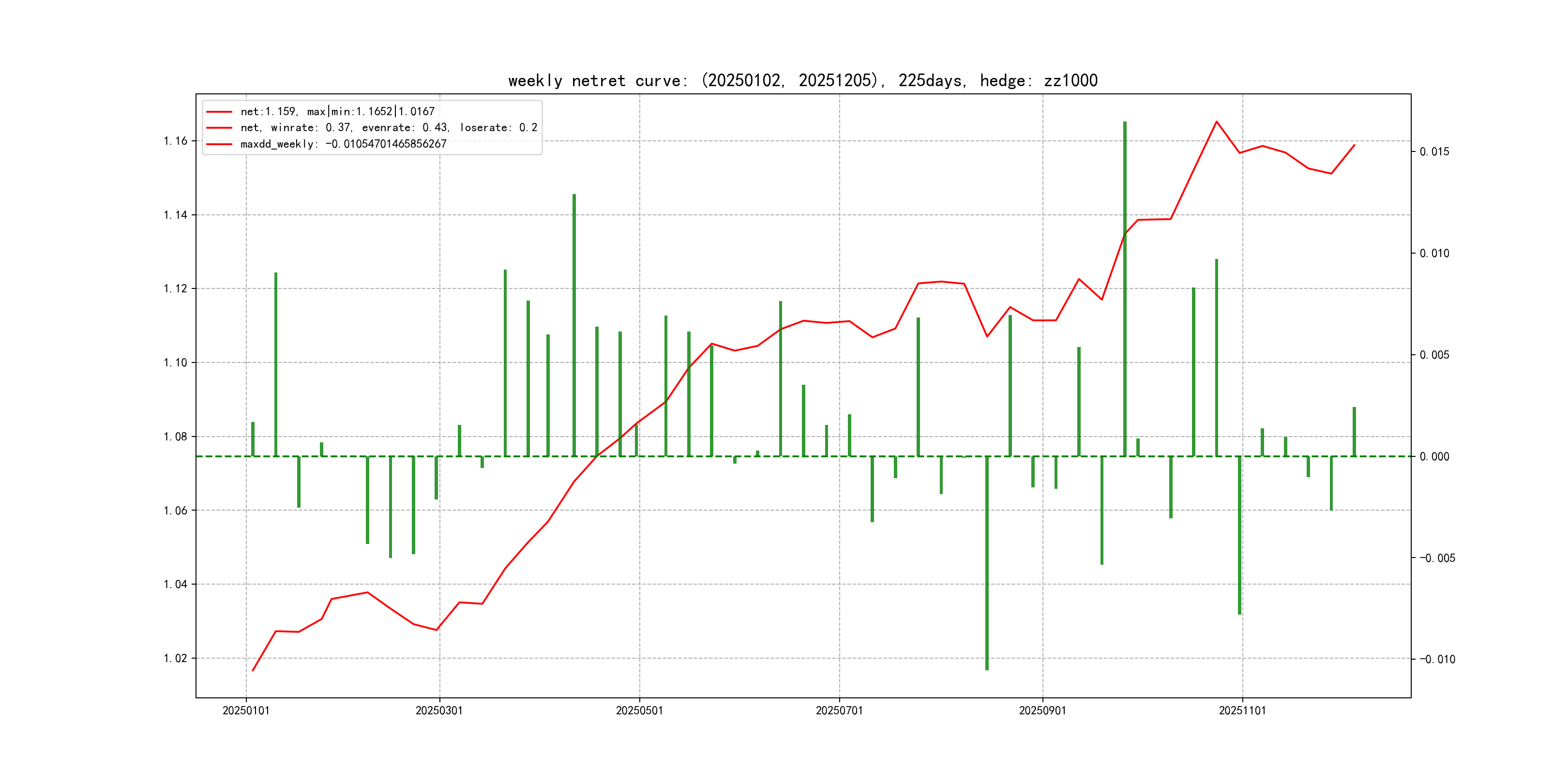Click the 20250501 x-axis label
Image resolution: width=1568 pixels, height=784 pixels.
tap(639, 710)
